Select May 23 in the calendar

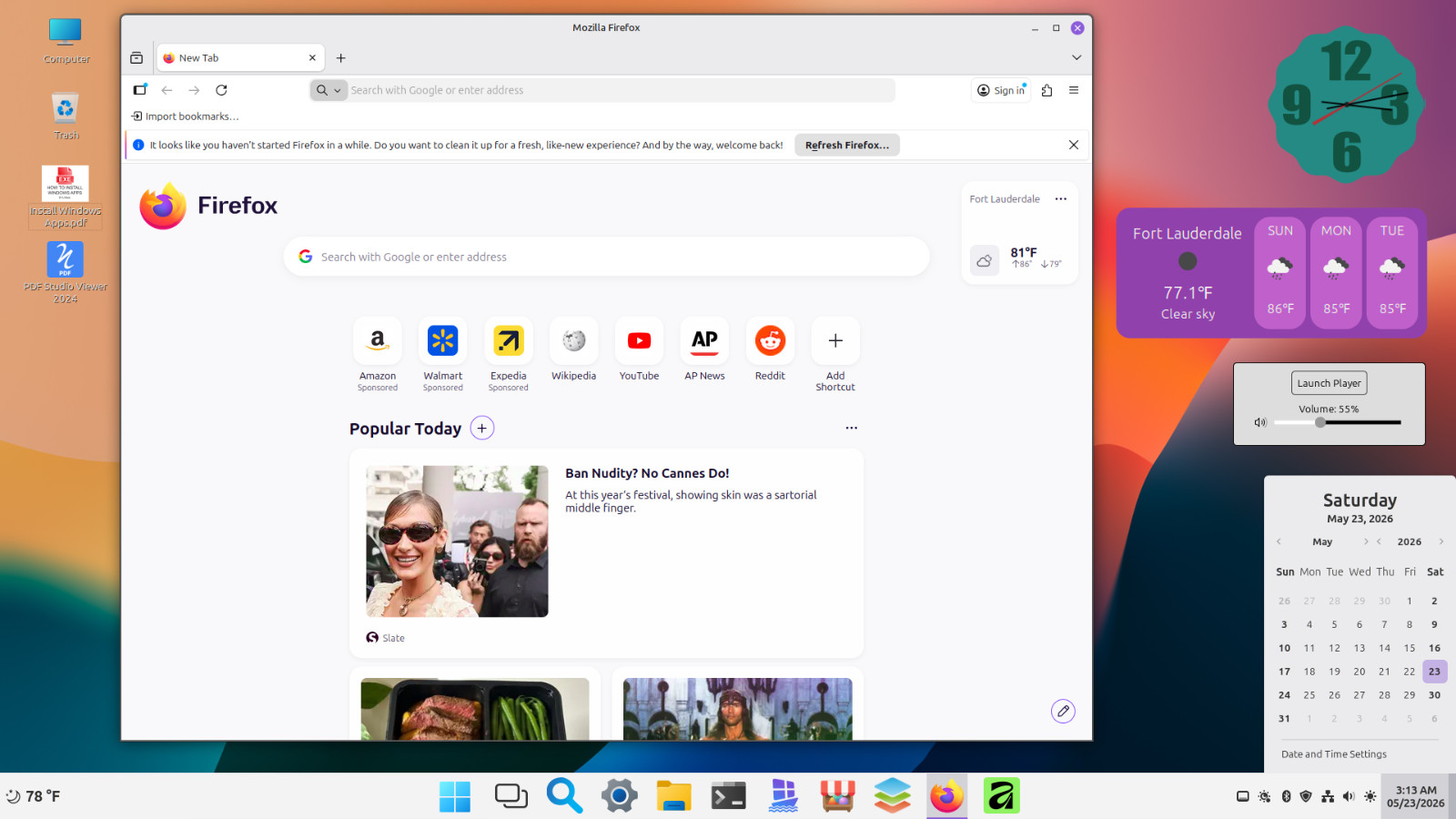click(x=1434, y=672)
